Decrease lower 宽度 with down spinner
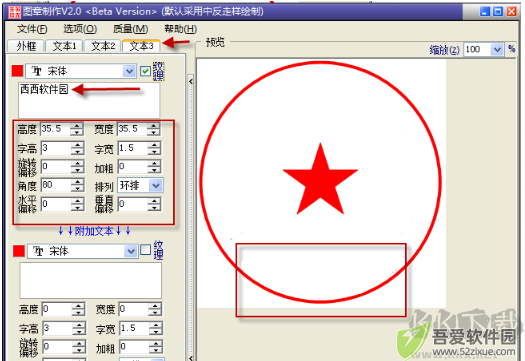Screen dimensions: 525x361 (155, 312)
